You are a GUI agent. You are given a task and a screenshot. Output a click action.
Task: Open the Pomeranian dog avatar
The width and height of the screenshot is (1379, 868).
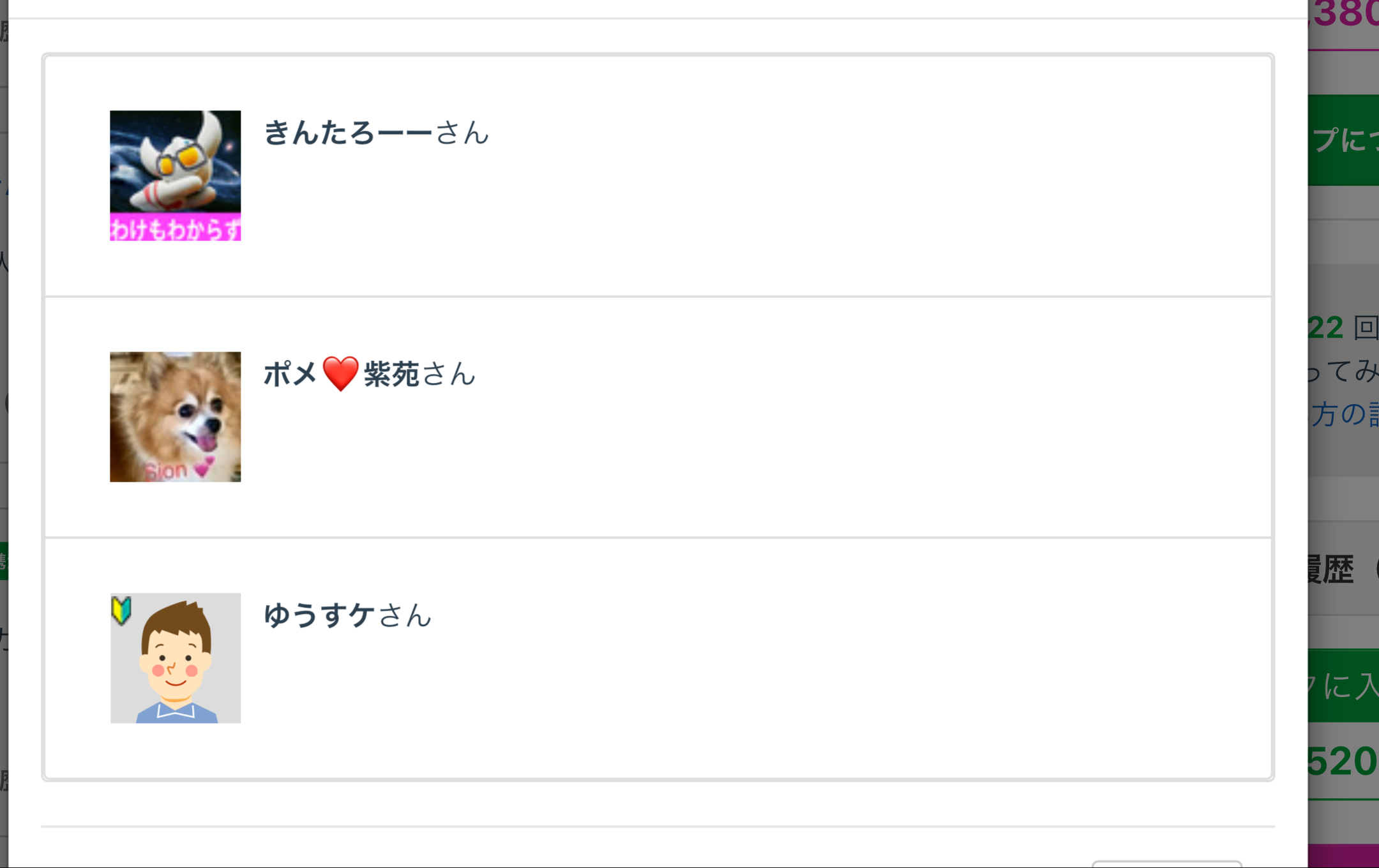tap(175, 416)
